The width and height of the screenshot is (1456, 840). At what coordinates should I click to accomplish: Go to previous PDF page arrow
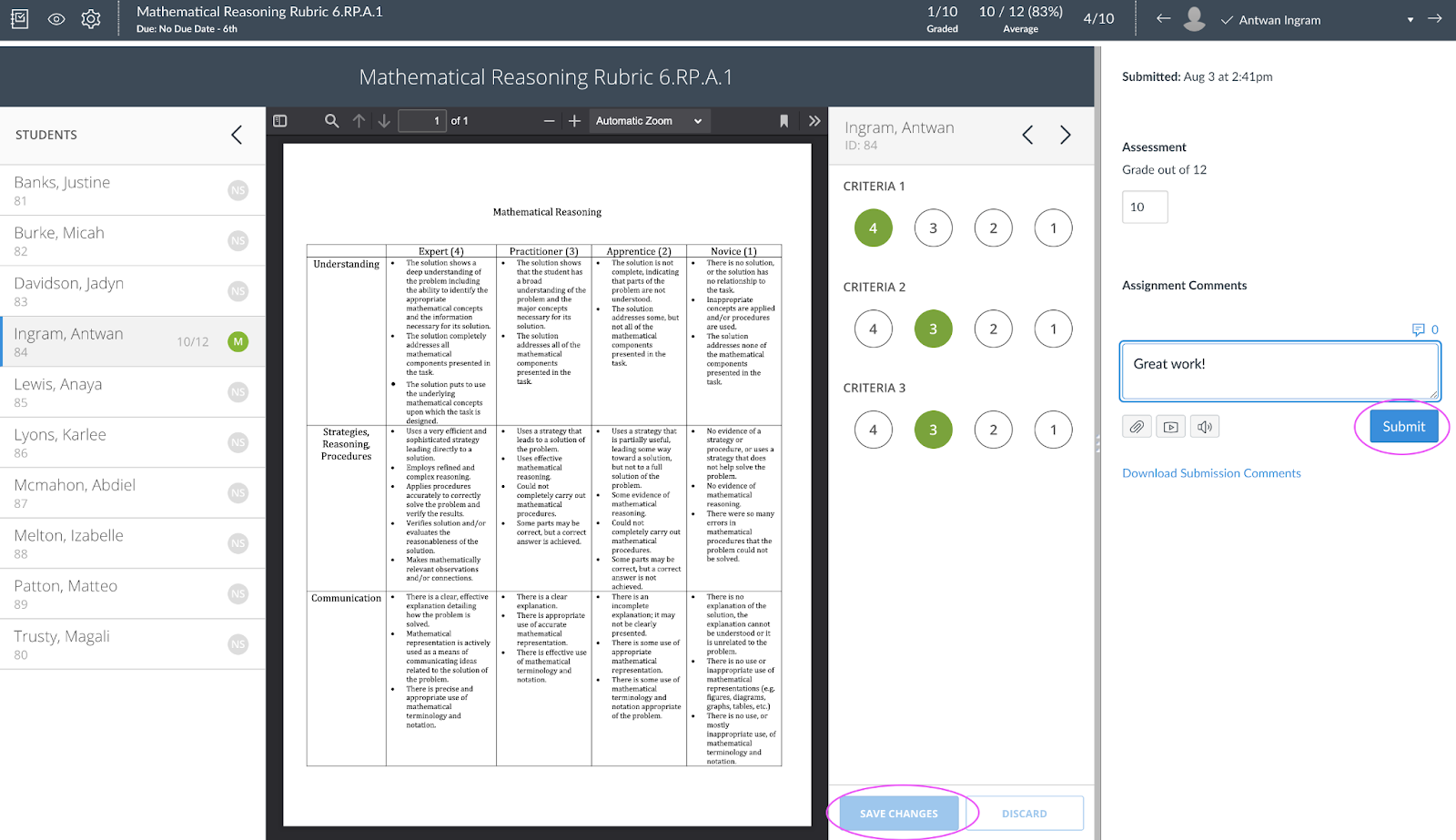pos(359,120)
